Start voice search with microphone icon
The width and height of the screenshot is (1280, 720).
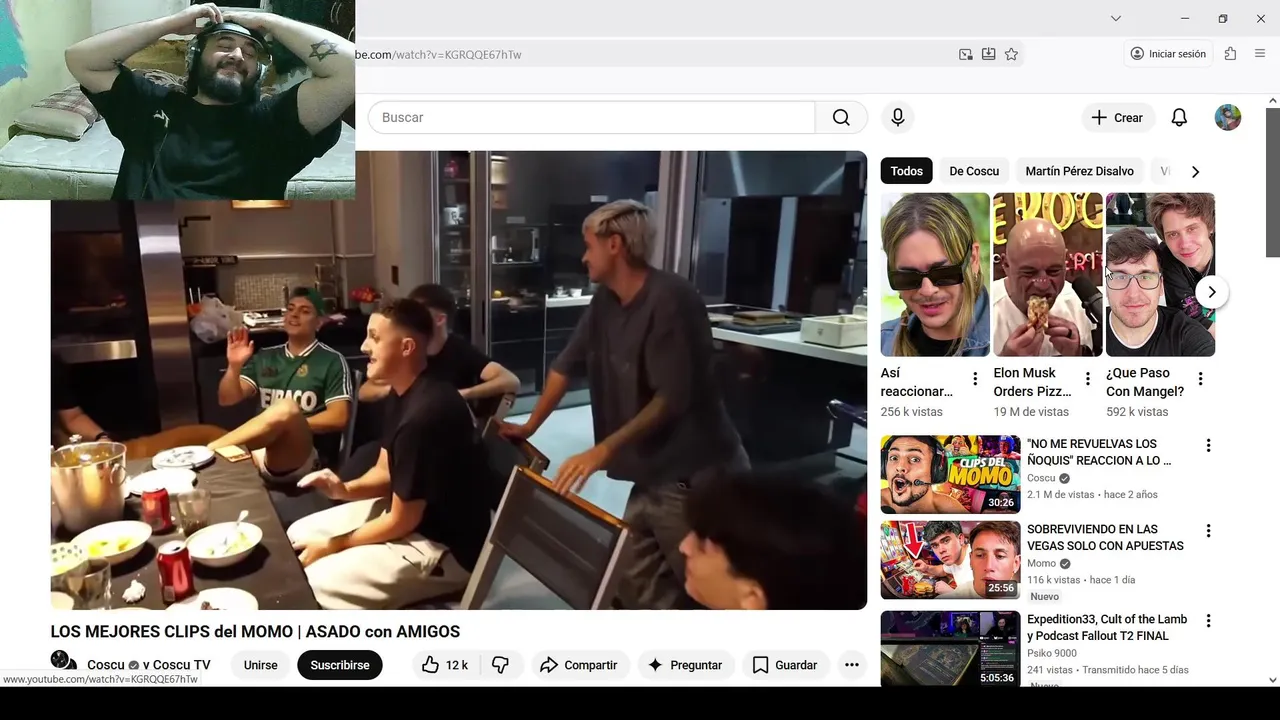pos(898,118)
